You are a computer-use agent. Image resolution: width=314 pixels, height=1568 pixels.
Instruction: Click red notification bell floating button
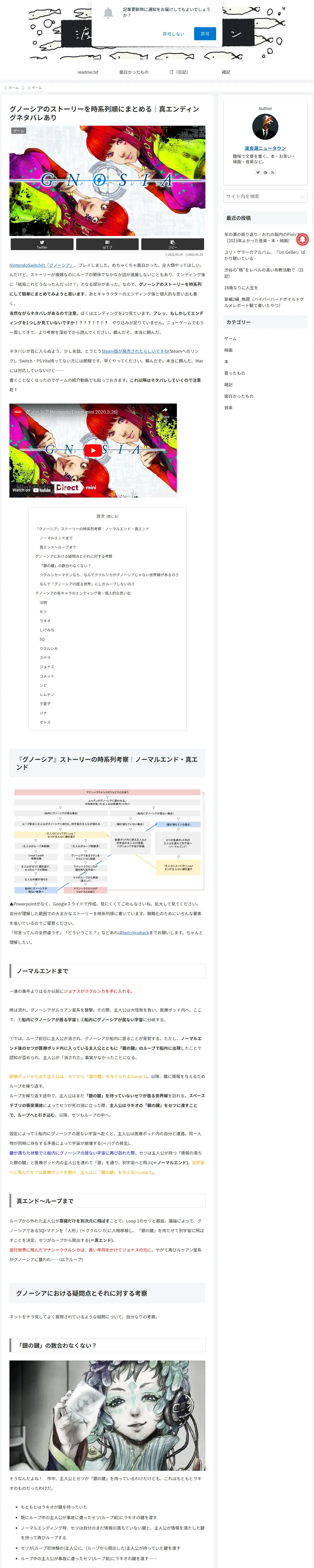[x=302, y=239]
